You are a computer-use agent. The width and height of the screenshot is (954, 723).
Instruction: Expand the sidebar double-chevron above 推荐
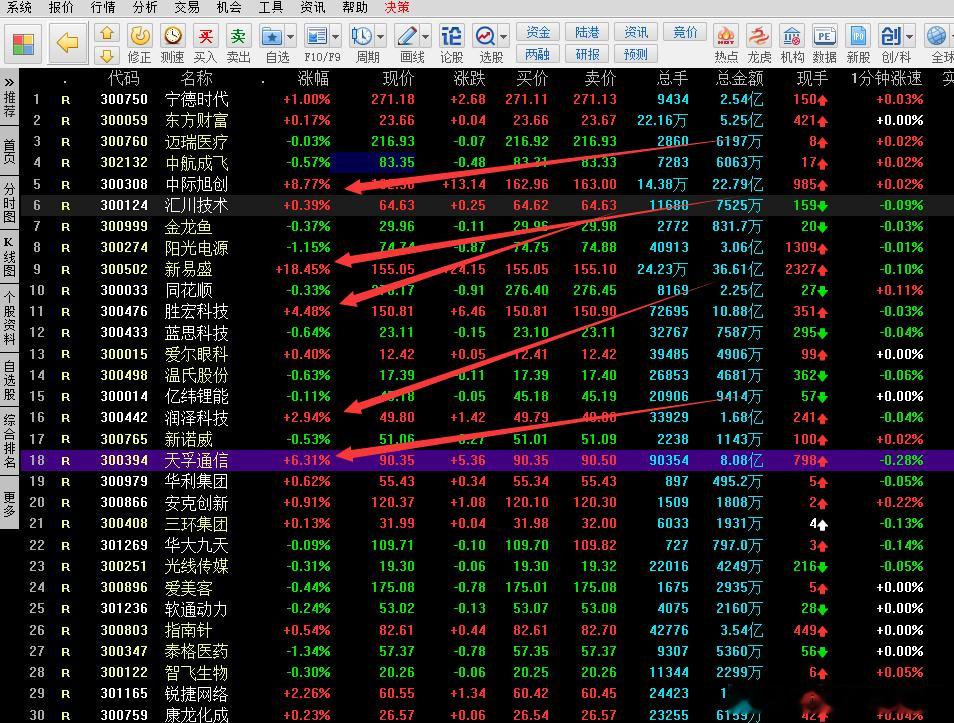(x=9, y=82)
